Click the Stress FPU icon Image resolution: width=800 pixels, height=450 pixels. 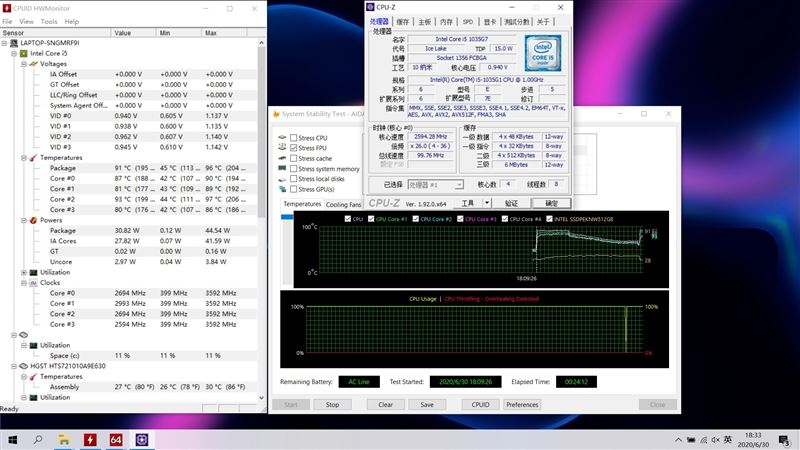(282, 147)
